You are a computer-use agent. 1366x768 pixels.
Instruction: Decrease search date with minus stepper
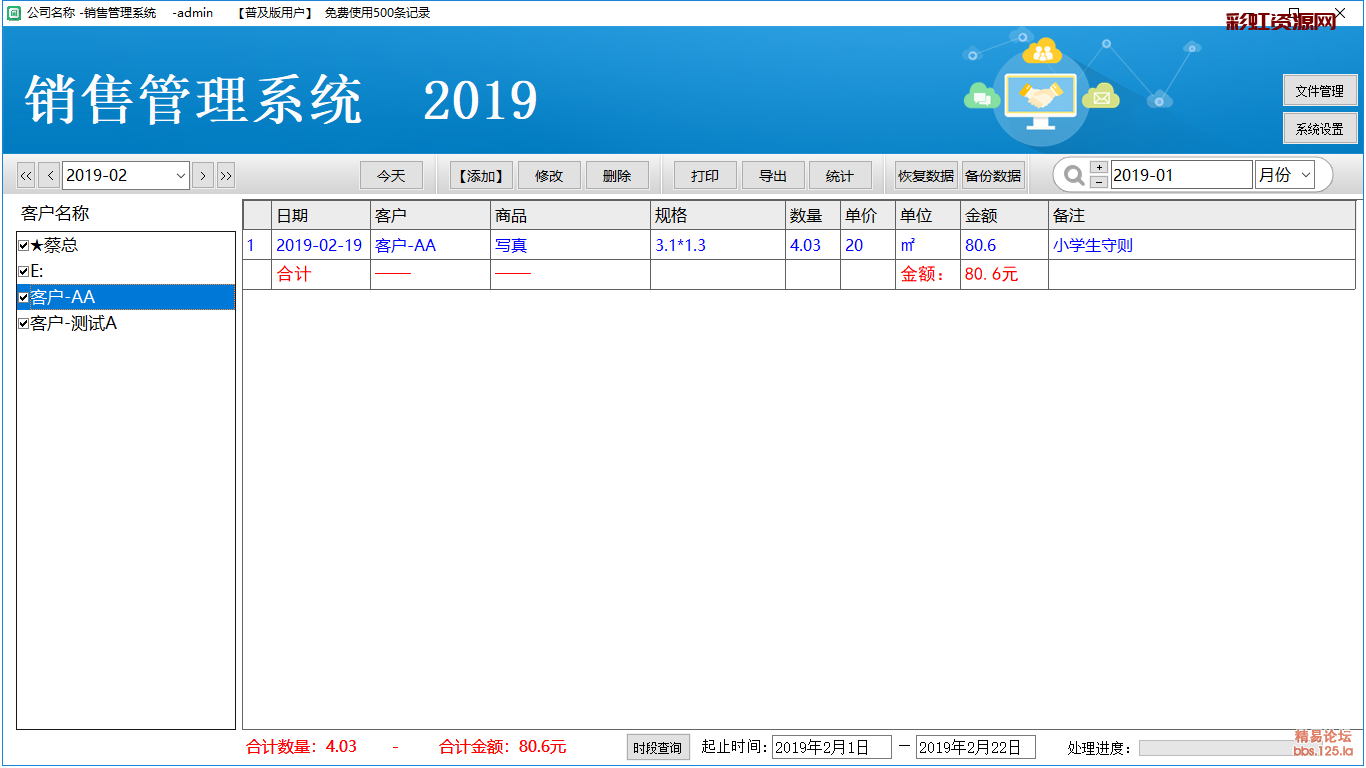click(x=1099, y=182)
